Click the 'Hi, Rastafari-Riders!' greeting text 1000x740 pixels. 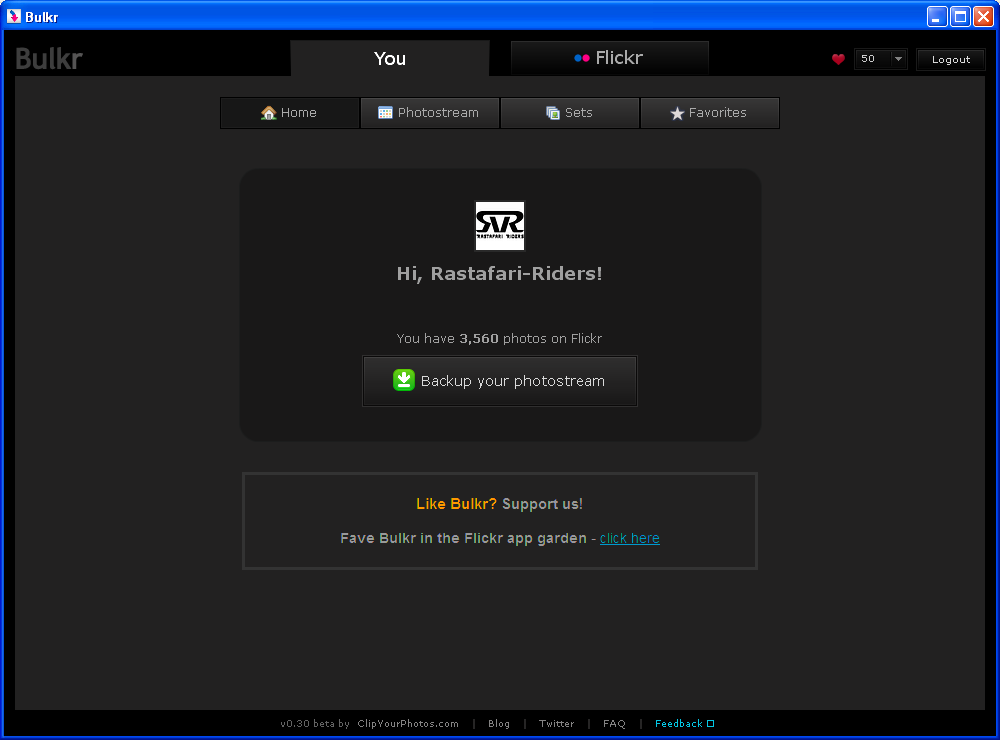tap(499, 274)
